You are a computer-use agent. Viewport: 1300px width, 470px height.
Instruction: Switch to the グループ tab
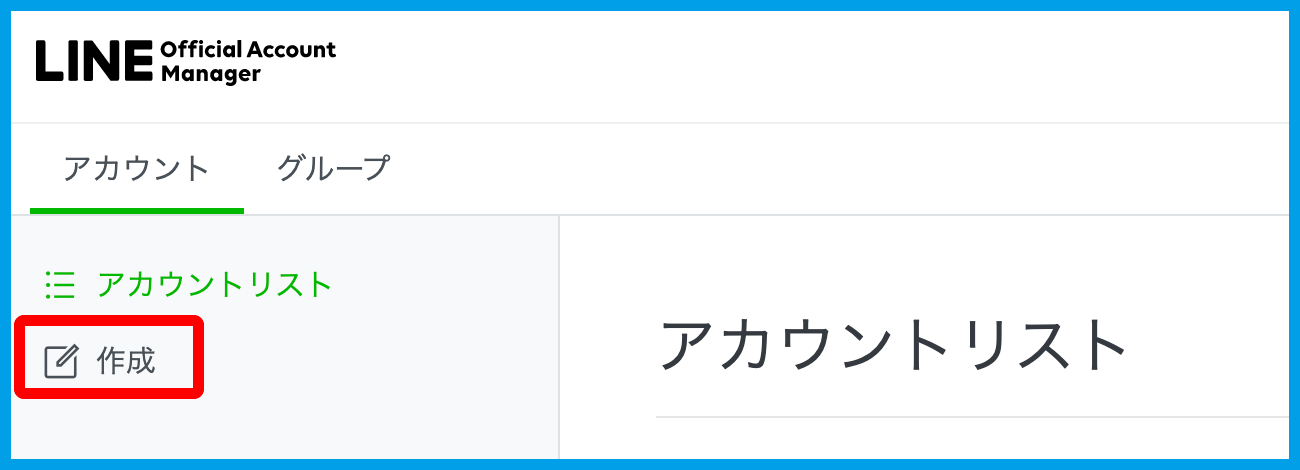(x=332, y=168)
